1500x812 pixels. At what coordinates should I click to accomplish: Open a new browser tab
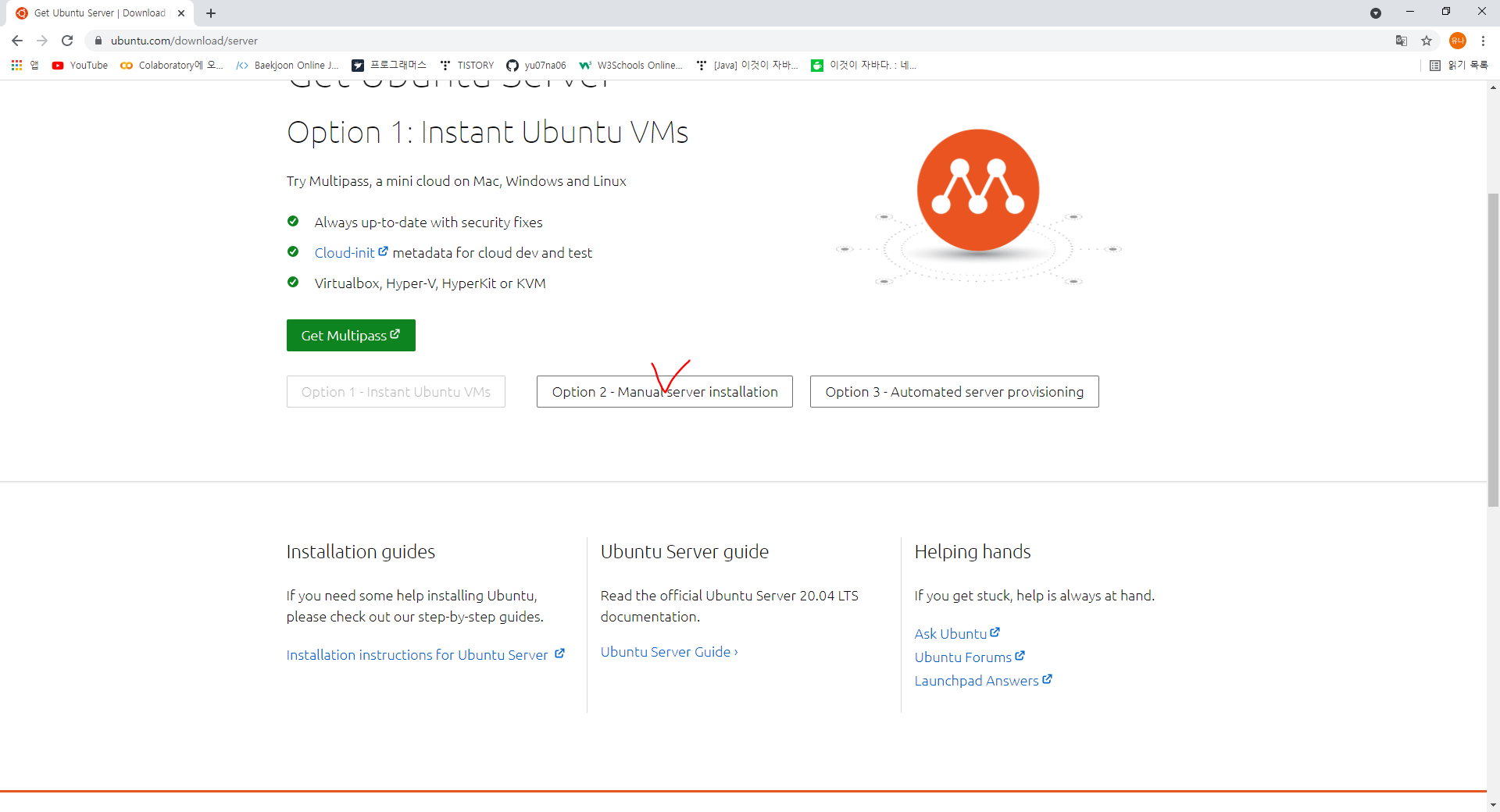(x=211, y=13)
